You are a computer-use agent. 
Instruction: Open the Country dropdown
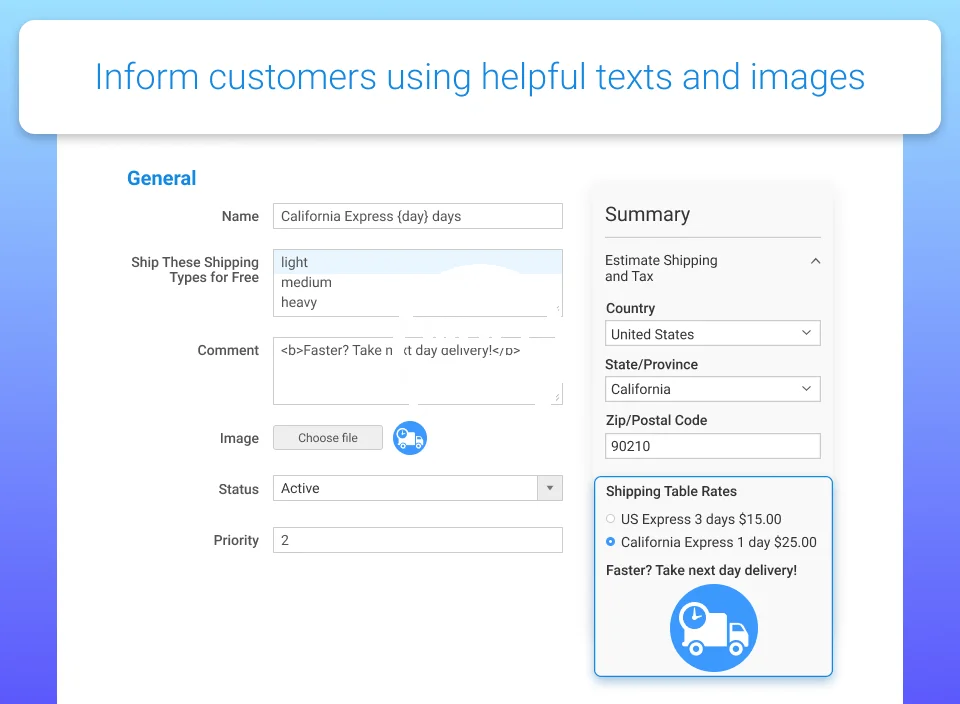click(x=712, y=334)
